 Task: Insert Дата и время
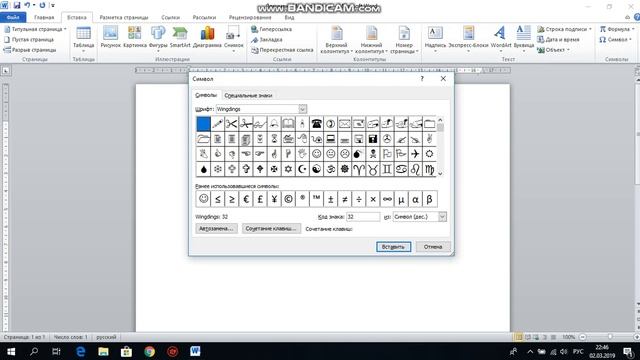558,40
